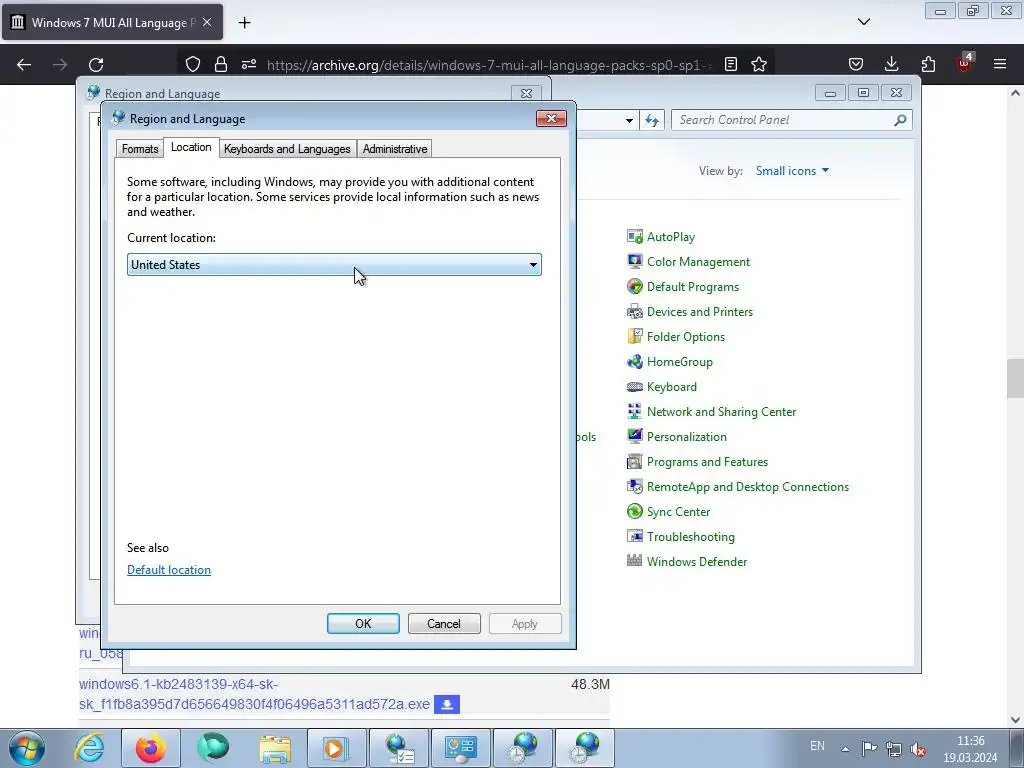Open a new Firefox tab
The width and height of the screenshot is (1024, 768).
tap(244, 23)
